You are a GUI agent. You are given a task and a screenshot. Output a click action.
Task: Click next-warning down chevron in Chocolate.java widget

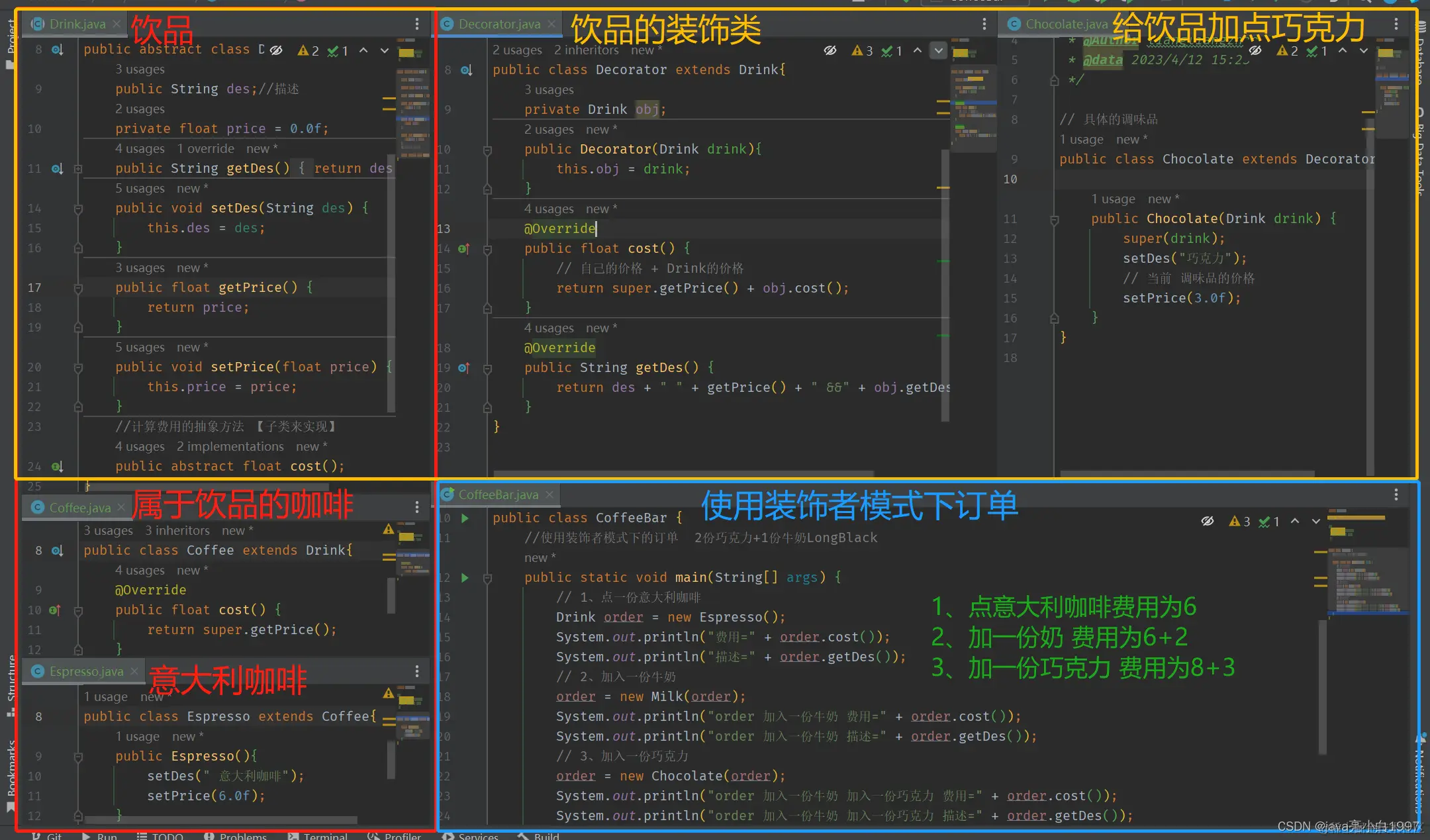tap(1364, 50)
